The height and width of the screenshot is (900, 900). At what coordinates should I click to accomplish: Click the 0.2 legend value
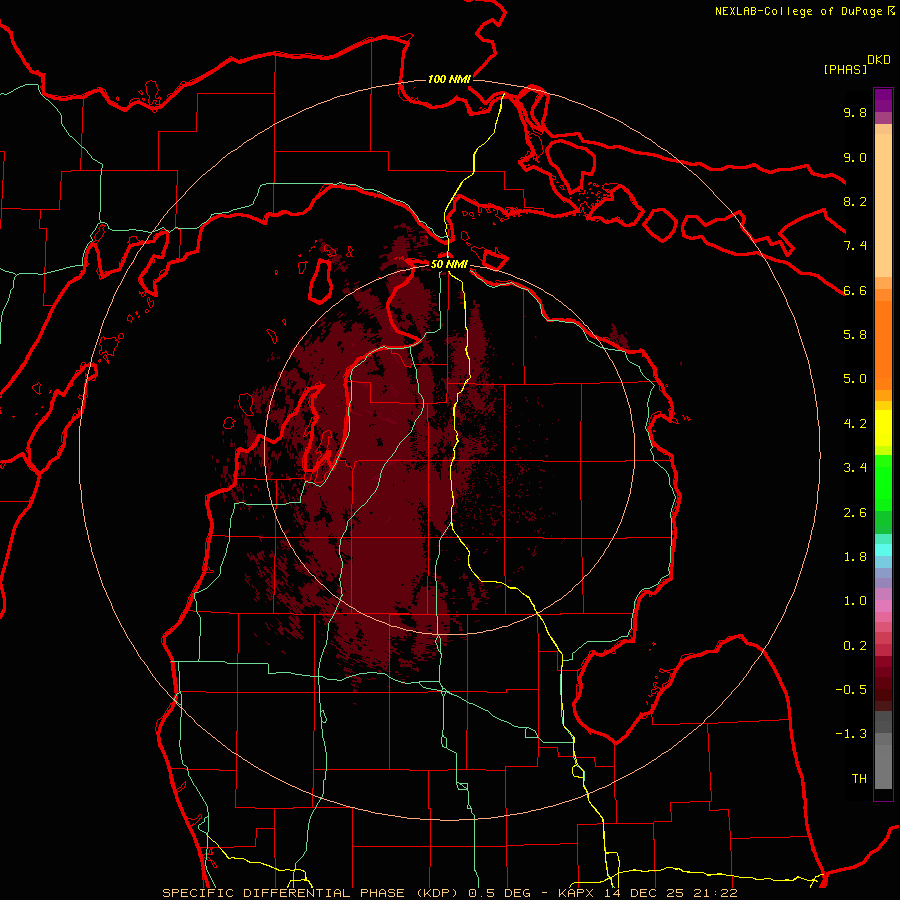[855, 646]
